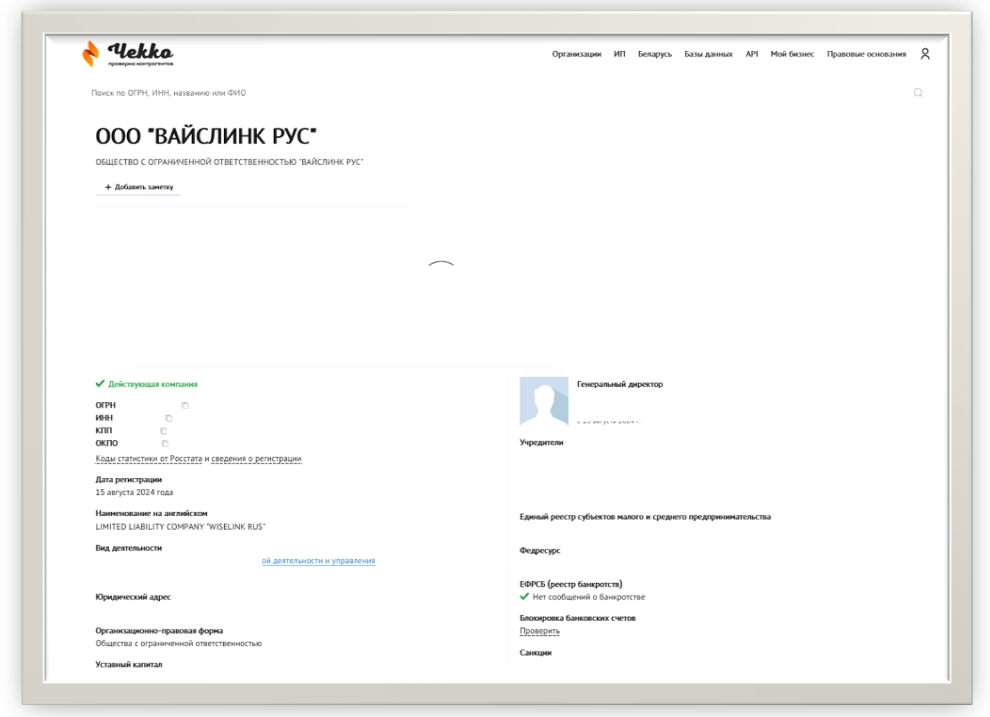Open the Мой бизнес menu item

click(x=792, y=54)
